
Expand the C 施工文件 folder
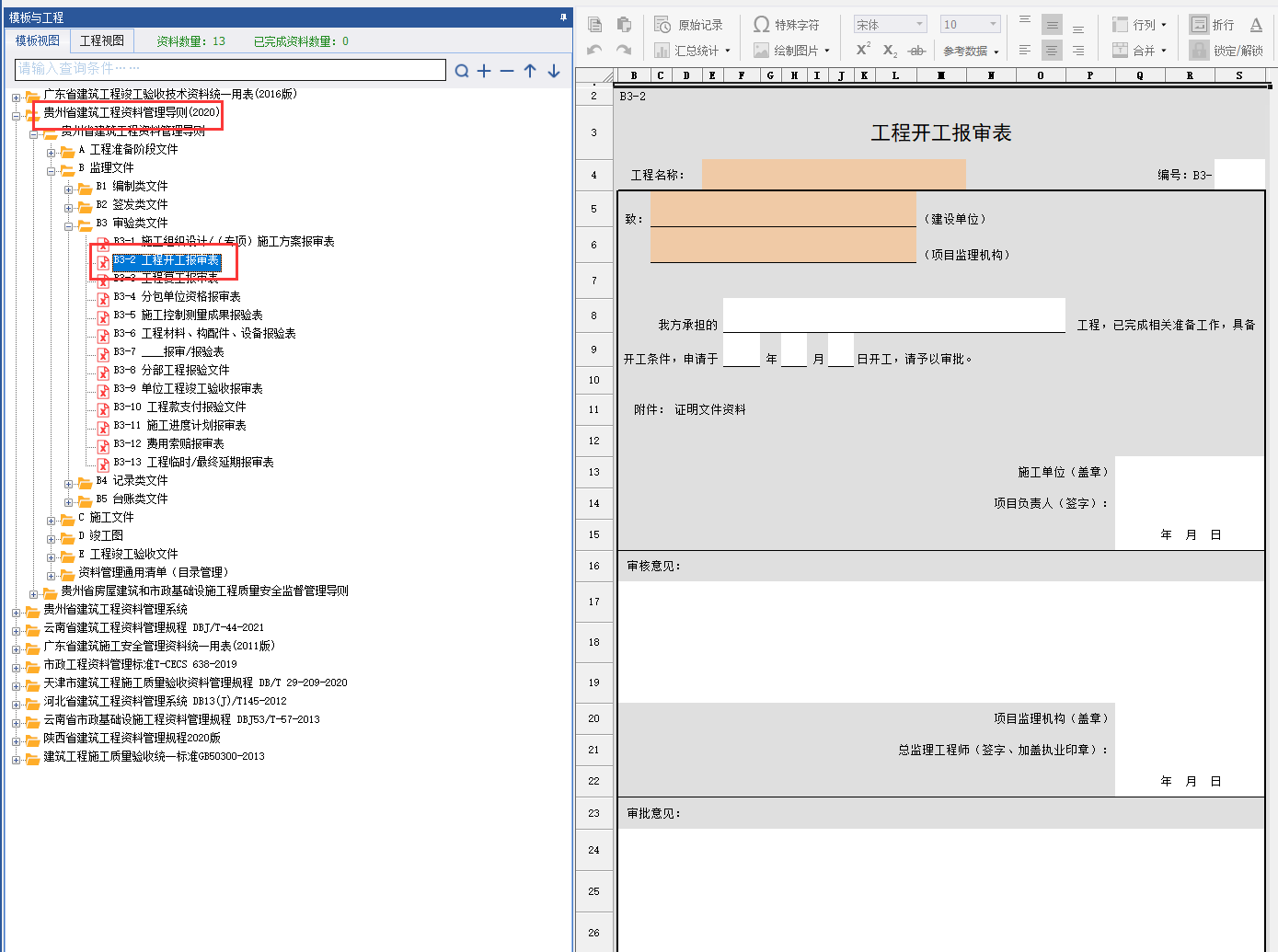[x=51, y=521]
